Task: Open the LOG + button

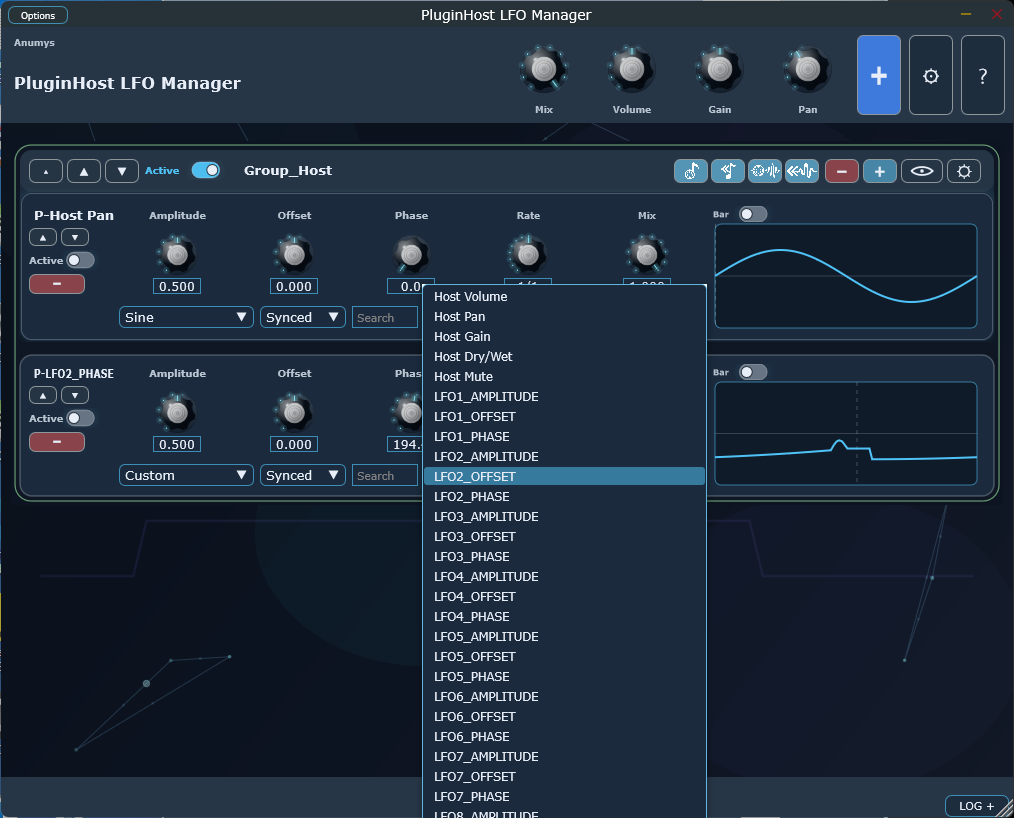Action: [x=976, y=806]
